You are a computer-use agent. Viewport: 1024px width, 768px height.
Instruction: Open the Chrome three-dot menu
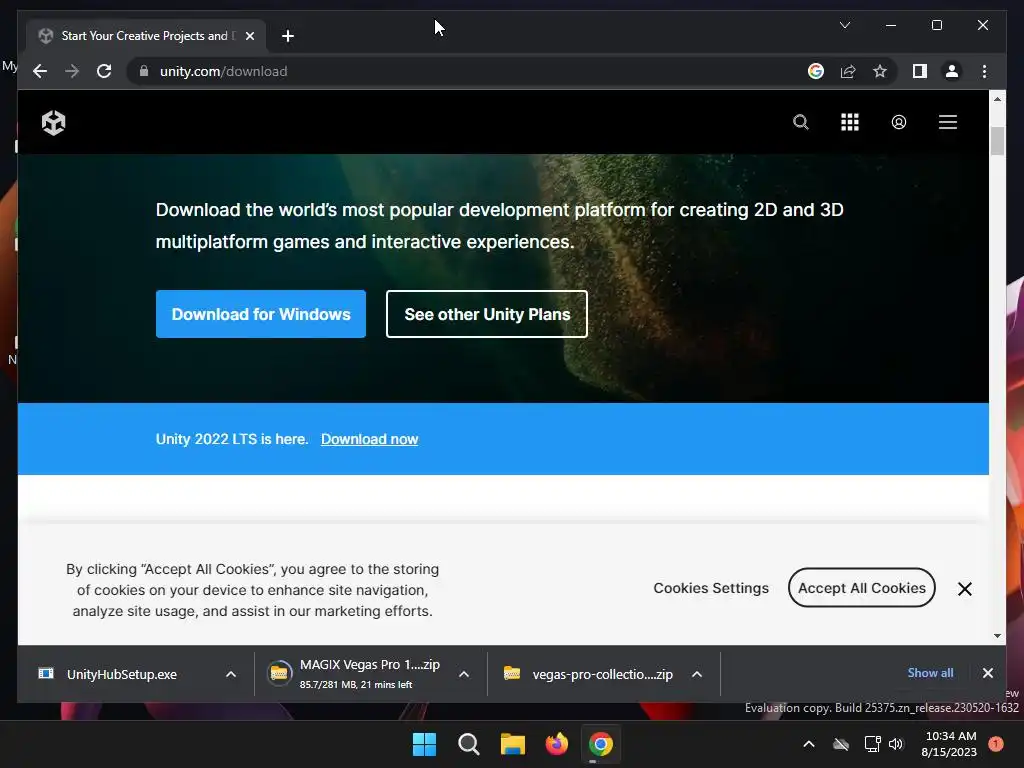tap(984, 71)
